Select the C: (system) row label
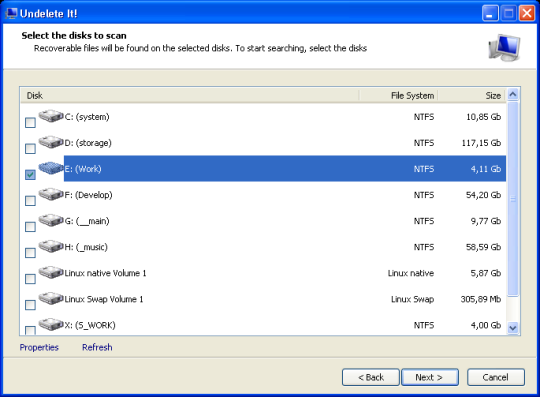This screenshot has width=540, height=397. 87,117
